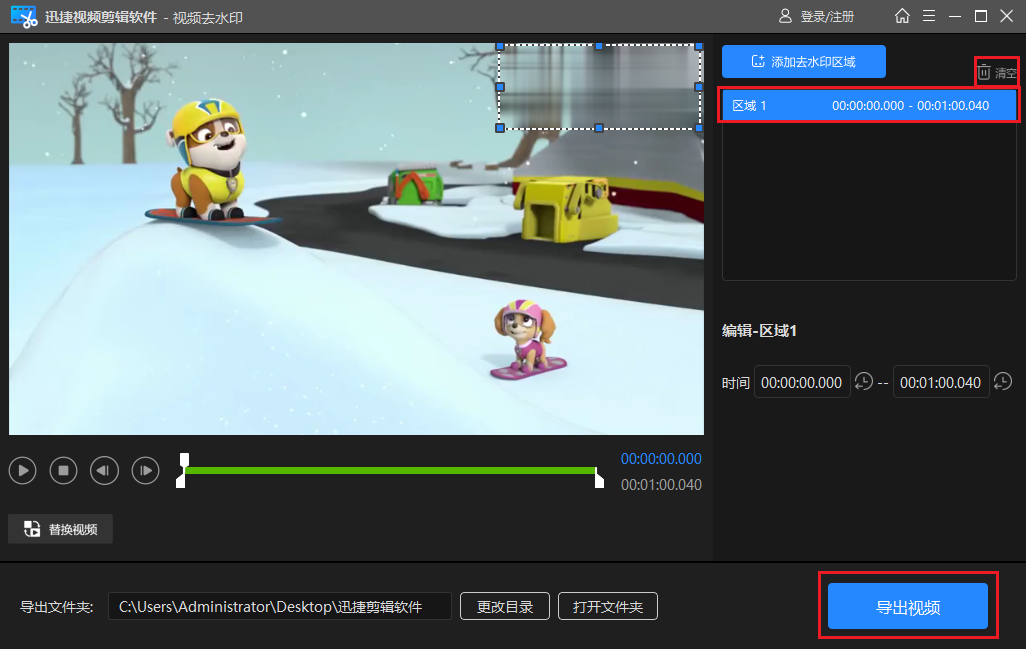
Task: Click the 更改目录 button
Action: [504, 606]
